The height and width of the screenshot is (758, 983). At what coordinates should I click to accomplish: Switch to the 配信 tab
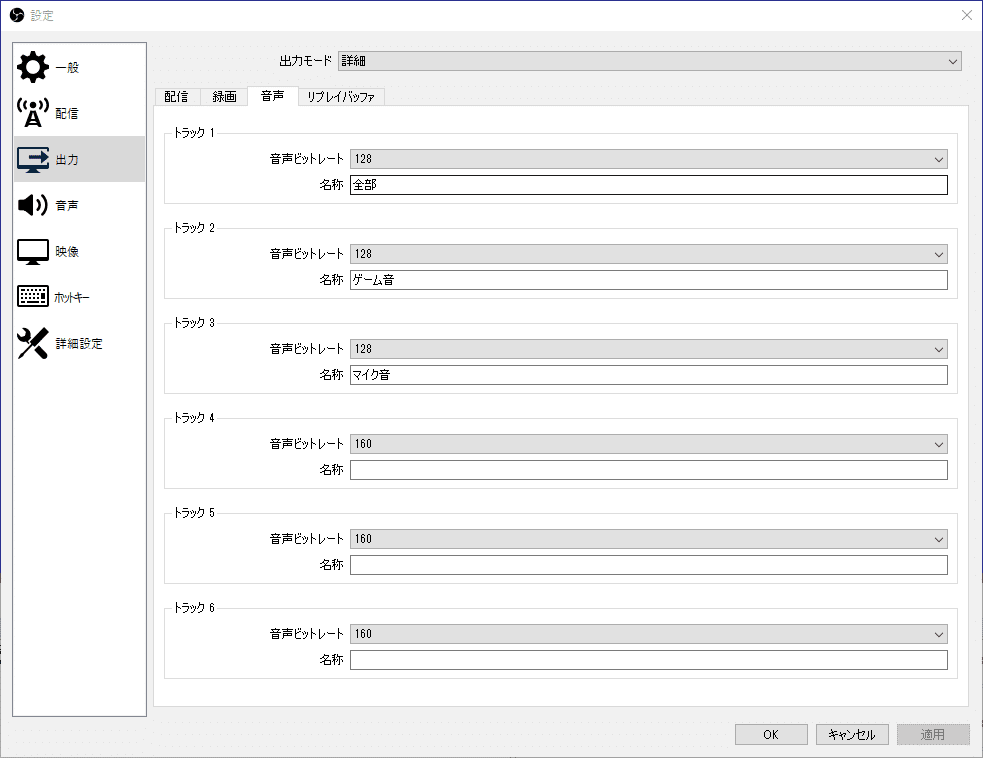coord(176,97)
